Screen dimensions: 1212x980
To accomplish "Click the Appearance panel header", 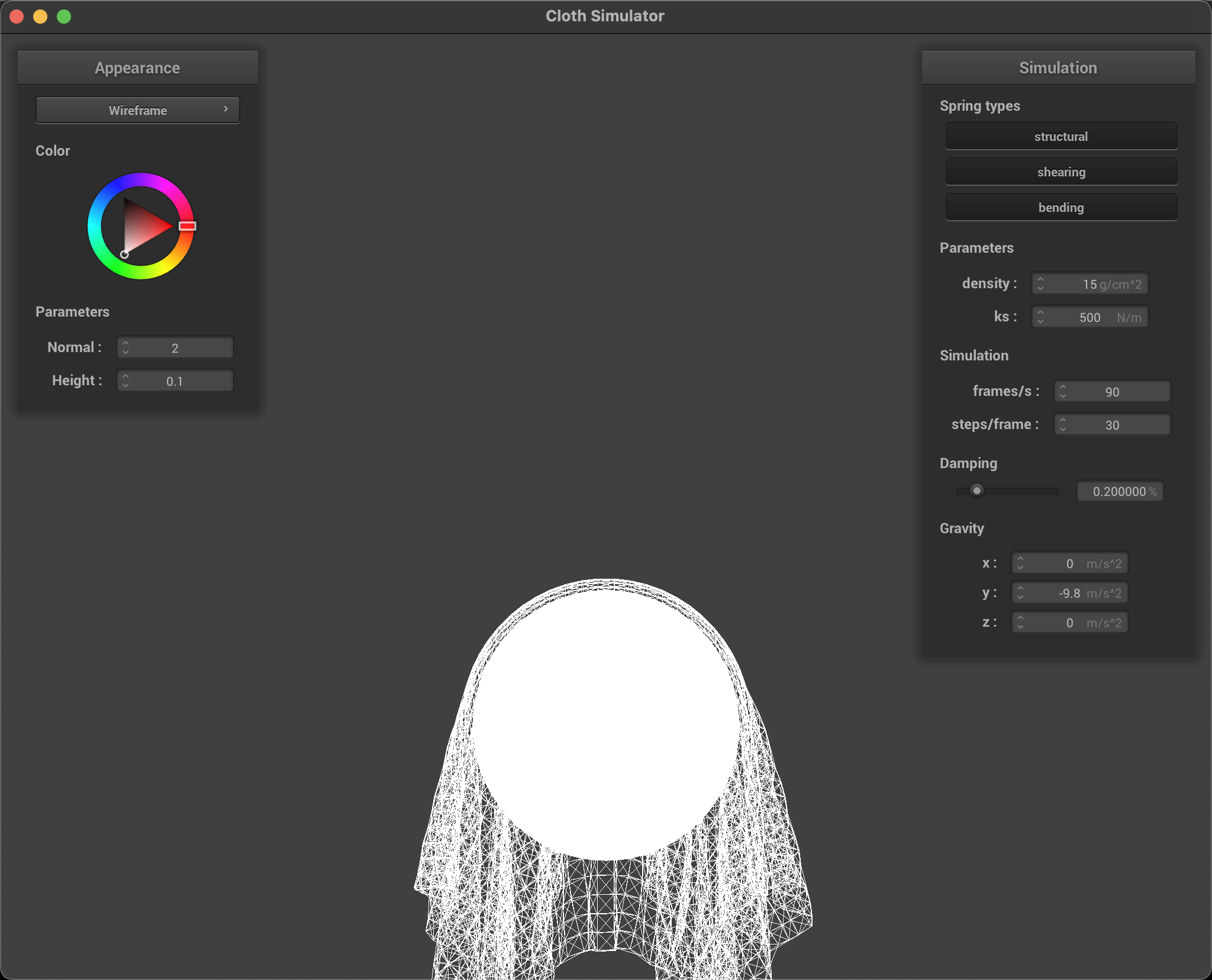I will [x=137, y=68].
